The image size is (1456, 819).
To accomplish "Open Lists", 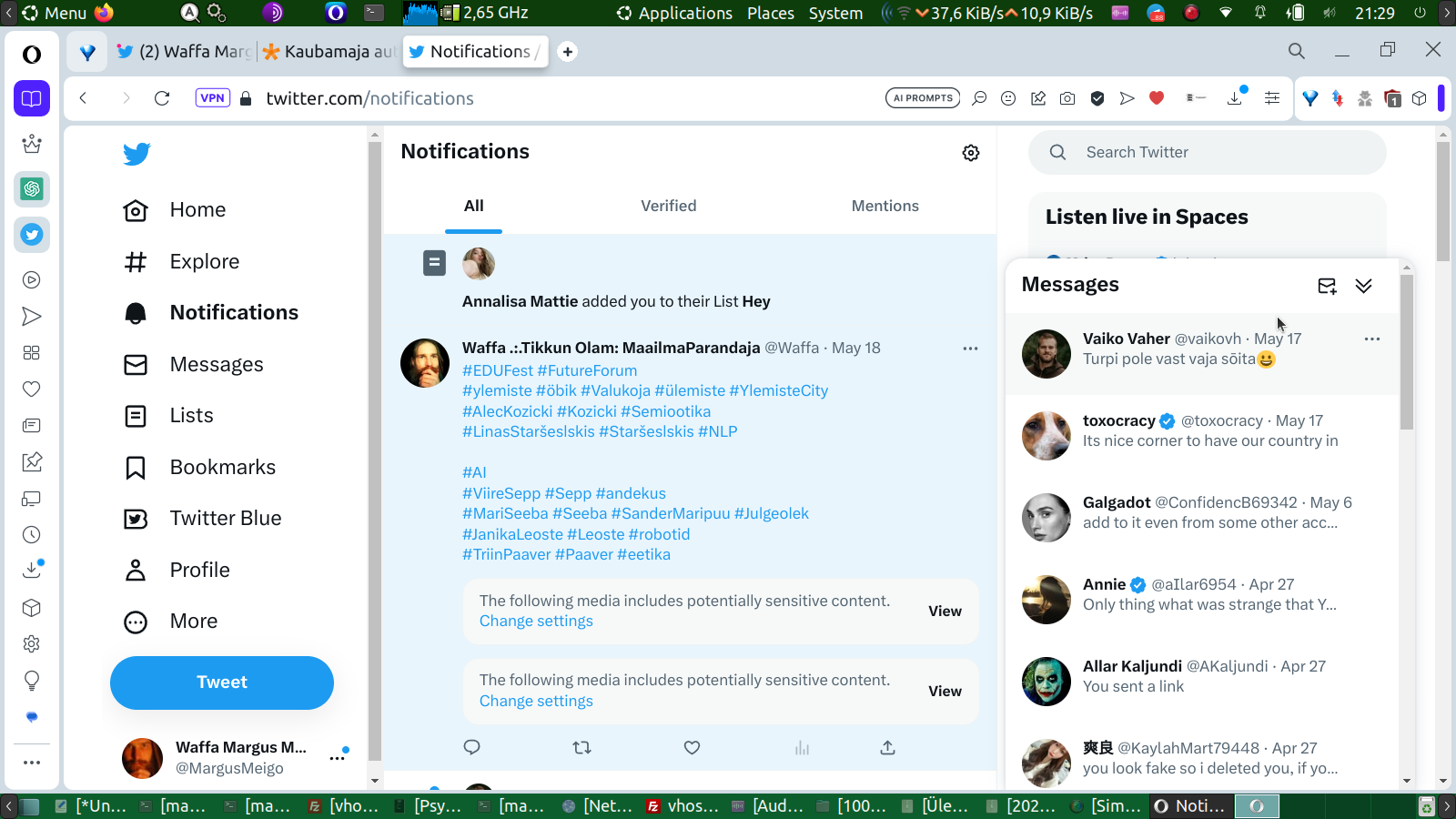I will pyautogui.click(x=168, y=416).
